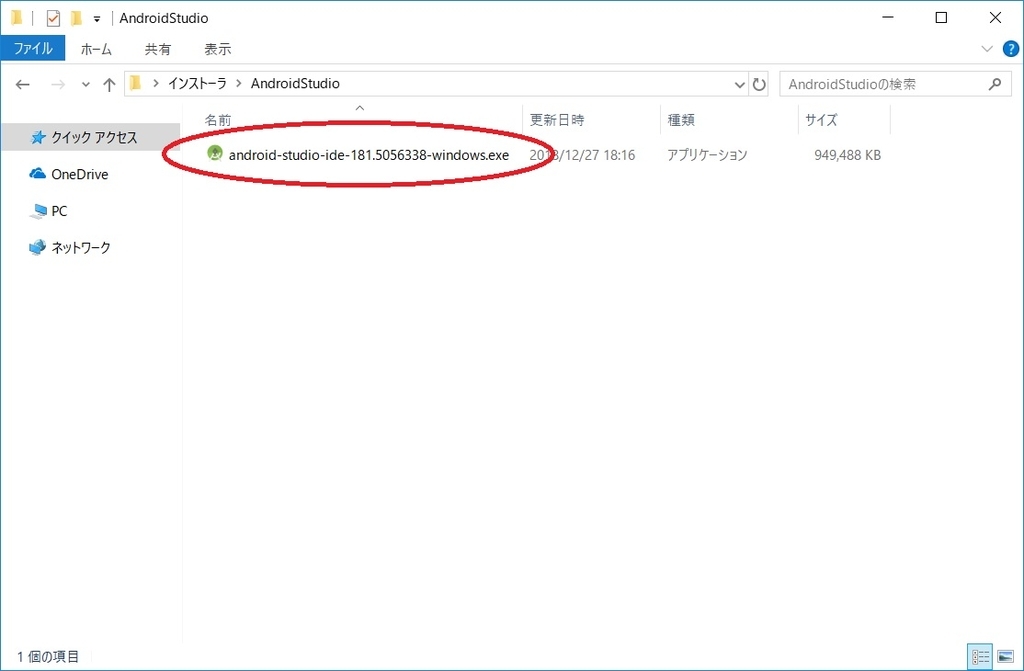Image resolution: width=1024 pixels, height=671 pixels.
Task: Select クイック アクセス in navigation pane
Action: click(x=90, y=137)
